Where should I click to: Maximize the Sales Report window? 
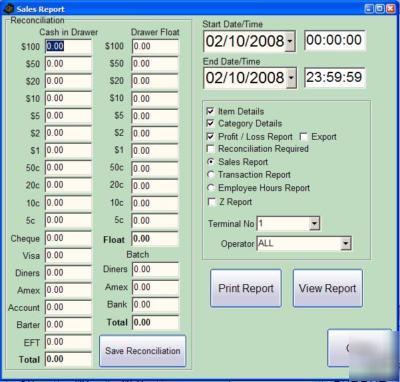point(380,9)
